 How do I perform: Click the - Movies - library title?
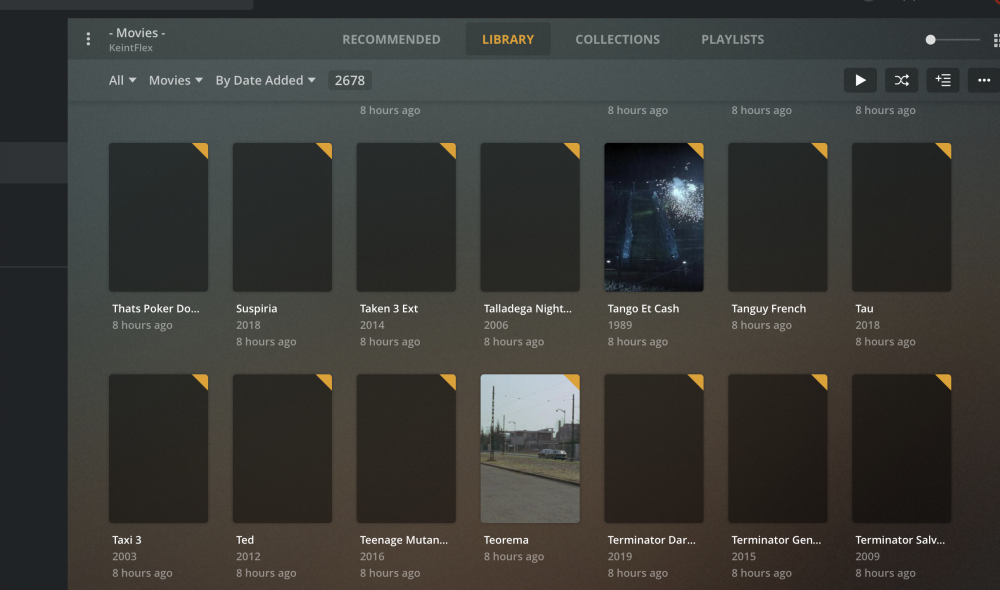pyautogui.click(x=137, y=33)
